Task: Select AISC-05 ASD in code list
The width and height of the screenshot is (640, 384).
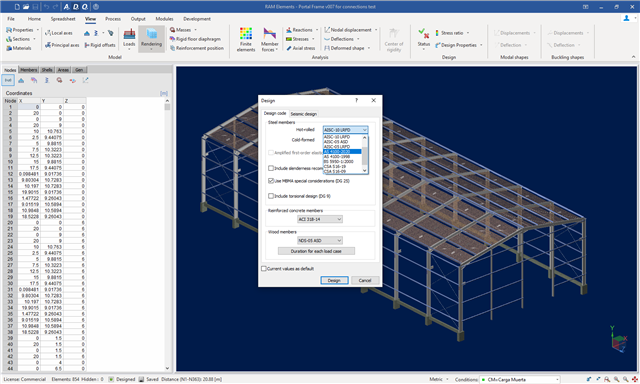Action: pyautogui.click(x=342, y=142)
